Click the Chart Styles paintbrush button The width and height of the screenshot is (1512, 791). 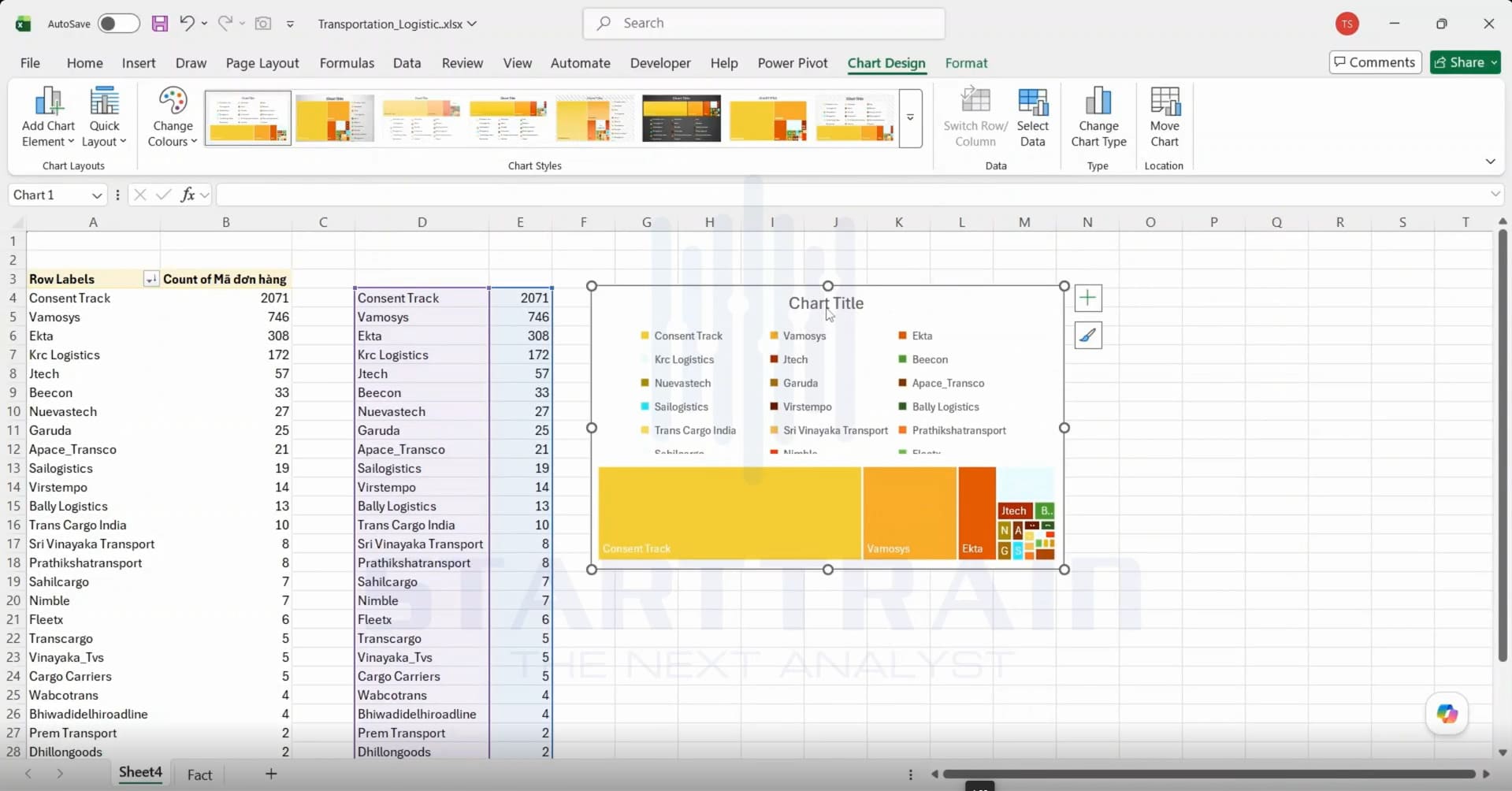coord(1088,336)
